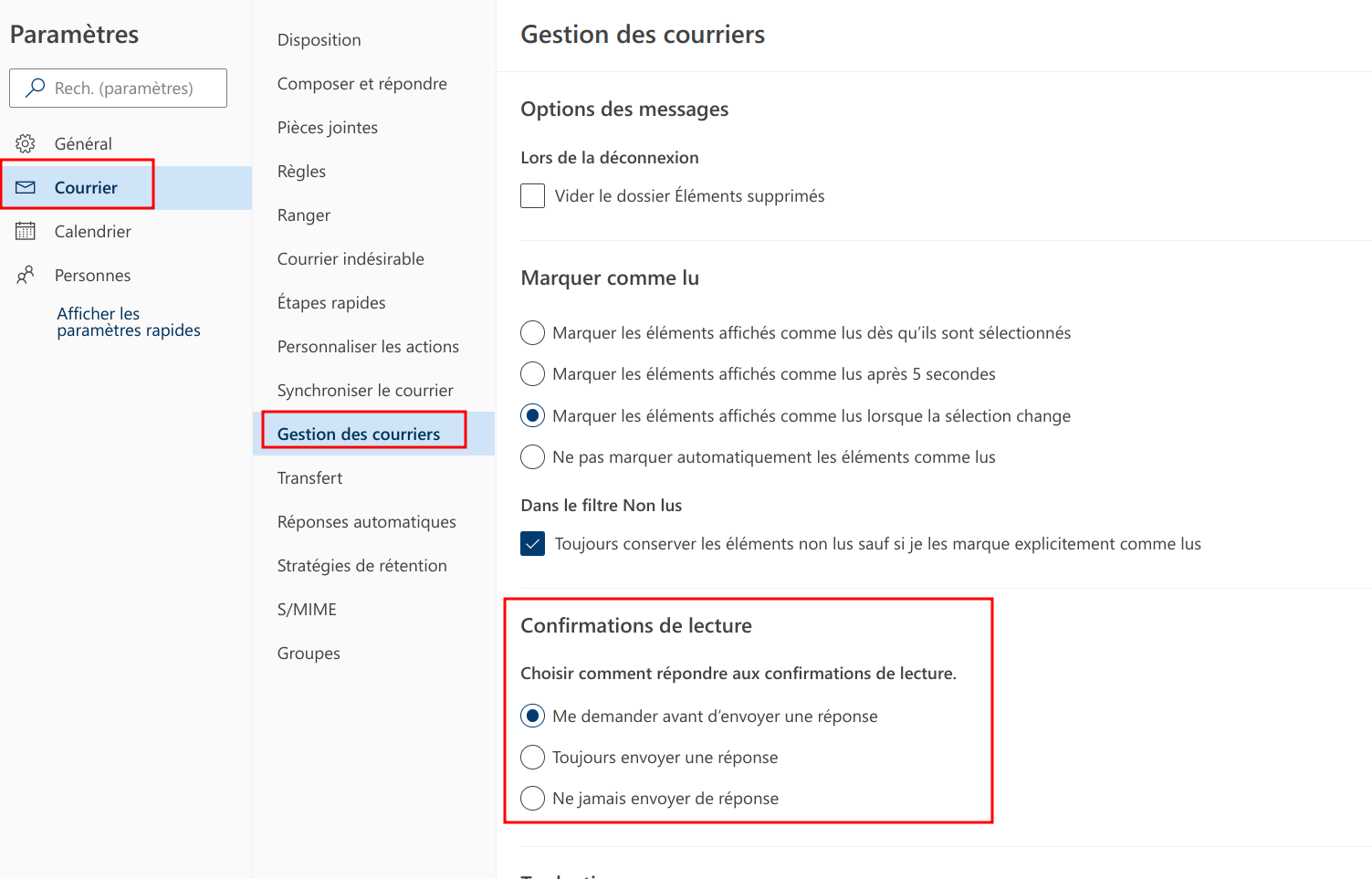Select mark as read when selected option
The image size is (1372, 879).
click(533, 333)
